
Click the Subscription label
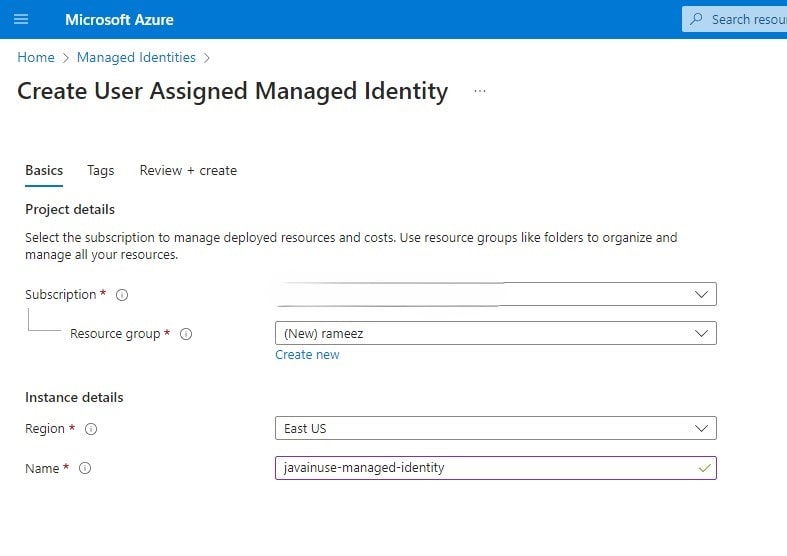pos(61,295)
